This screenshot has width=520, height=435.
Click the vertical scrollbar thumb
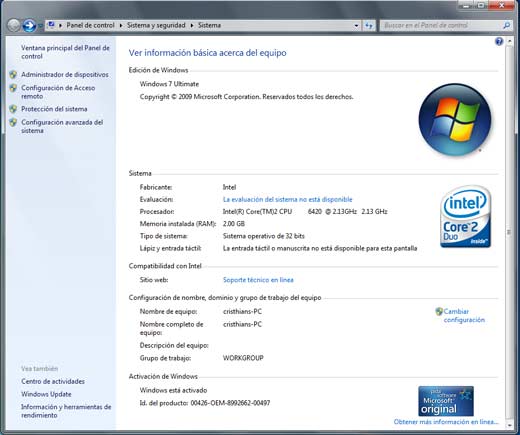[x=509, y=232]
